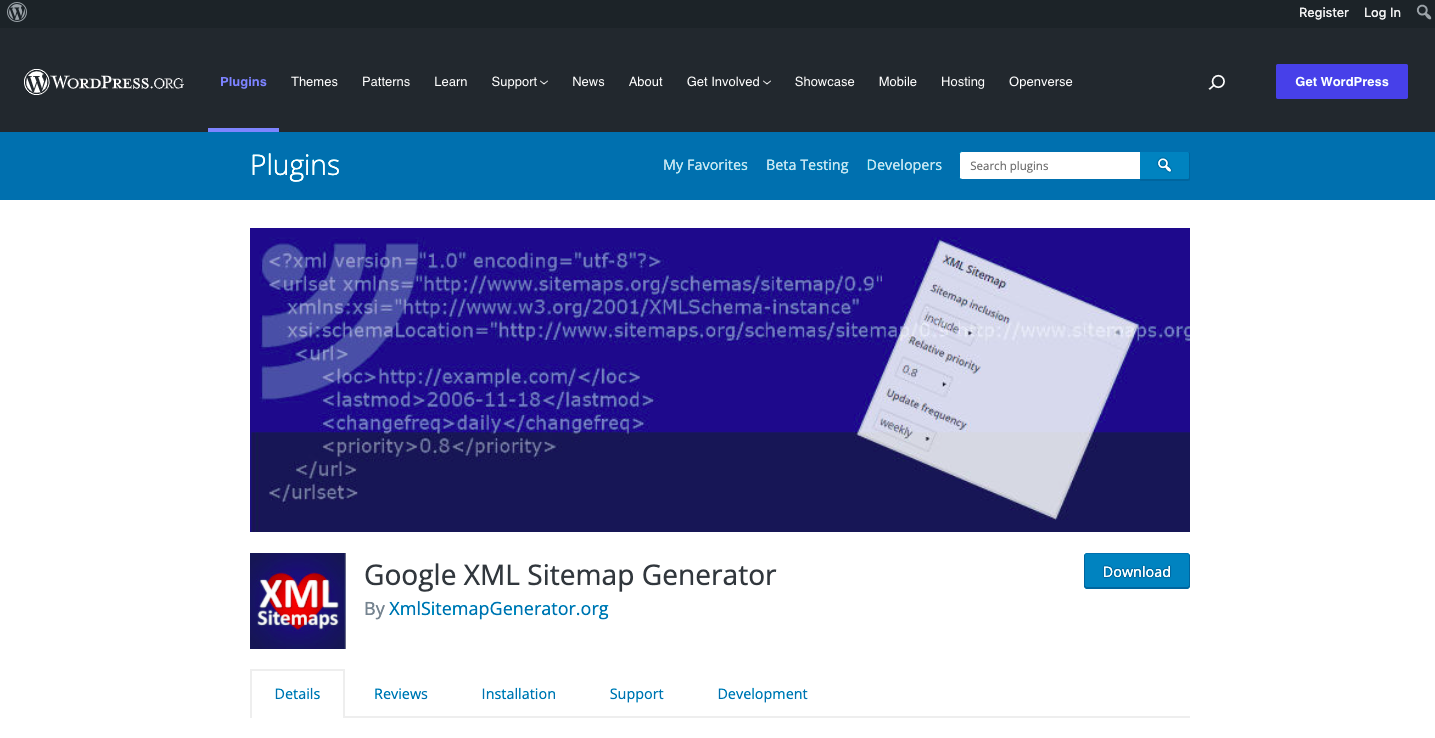The image size is (1435, 738).
Task: Switch to the Reviews tab
Action: click(401, 693)
